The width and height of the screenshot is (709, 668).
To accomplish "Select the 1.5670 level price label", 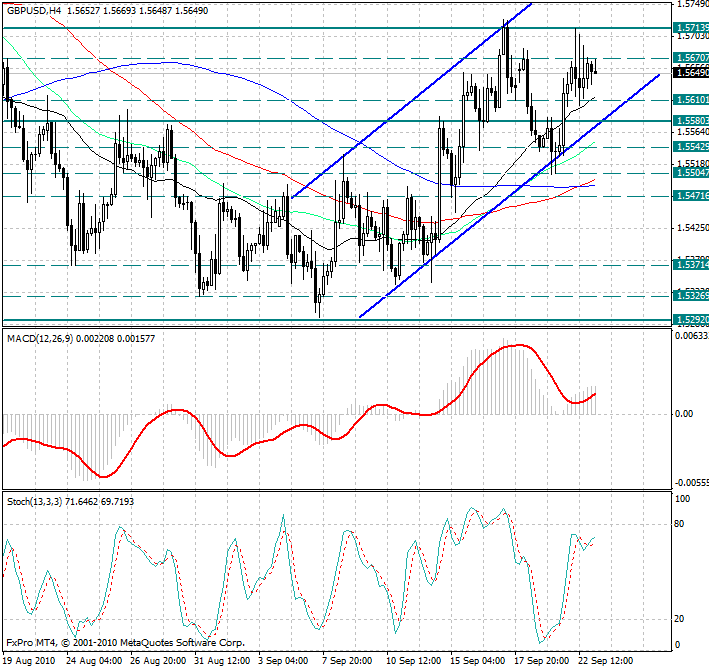I will [691, 57].
